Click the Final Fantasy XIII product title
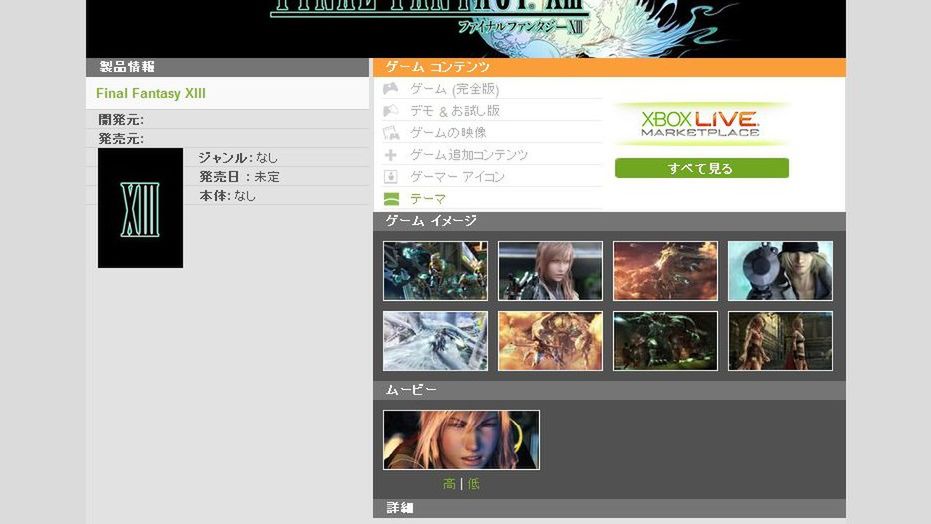The width and height of the screenshot is (931, 524). coord(151,93)
